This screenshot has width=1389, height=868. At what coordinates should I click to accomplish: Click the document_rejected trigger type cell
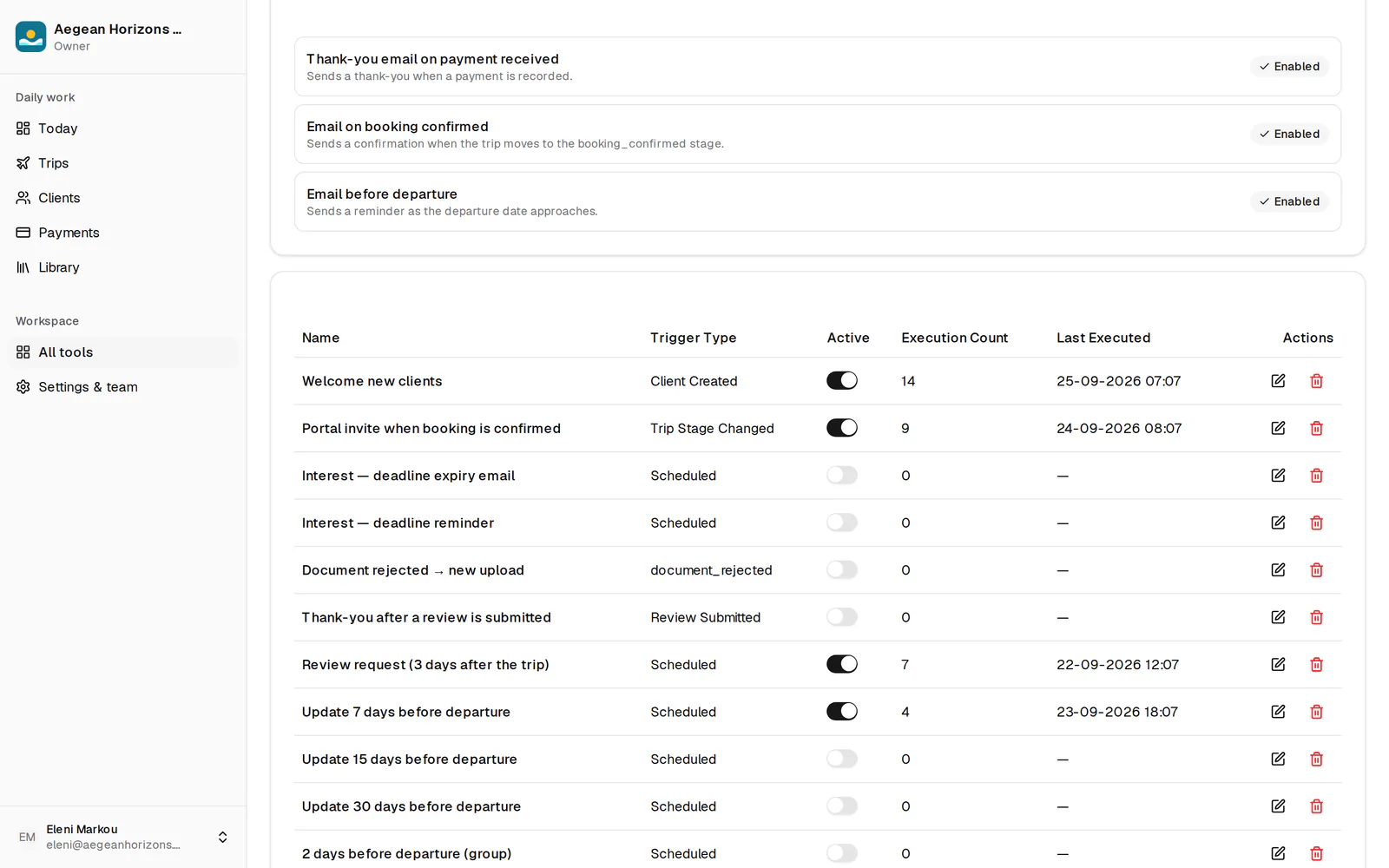711,570
